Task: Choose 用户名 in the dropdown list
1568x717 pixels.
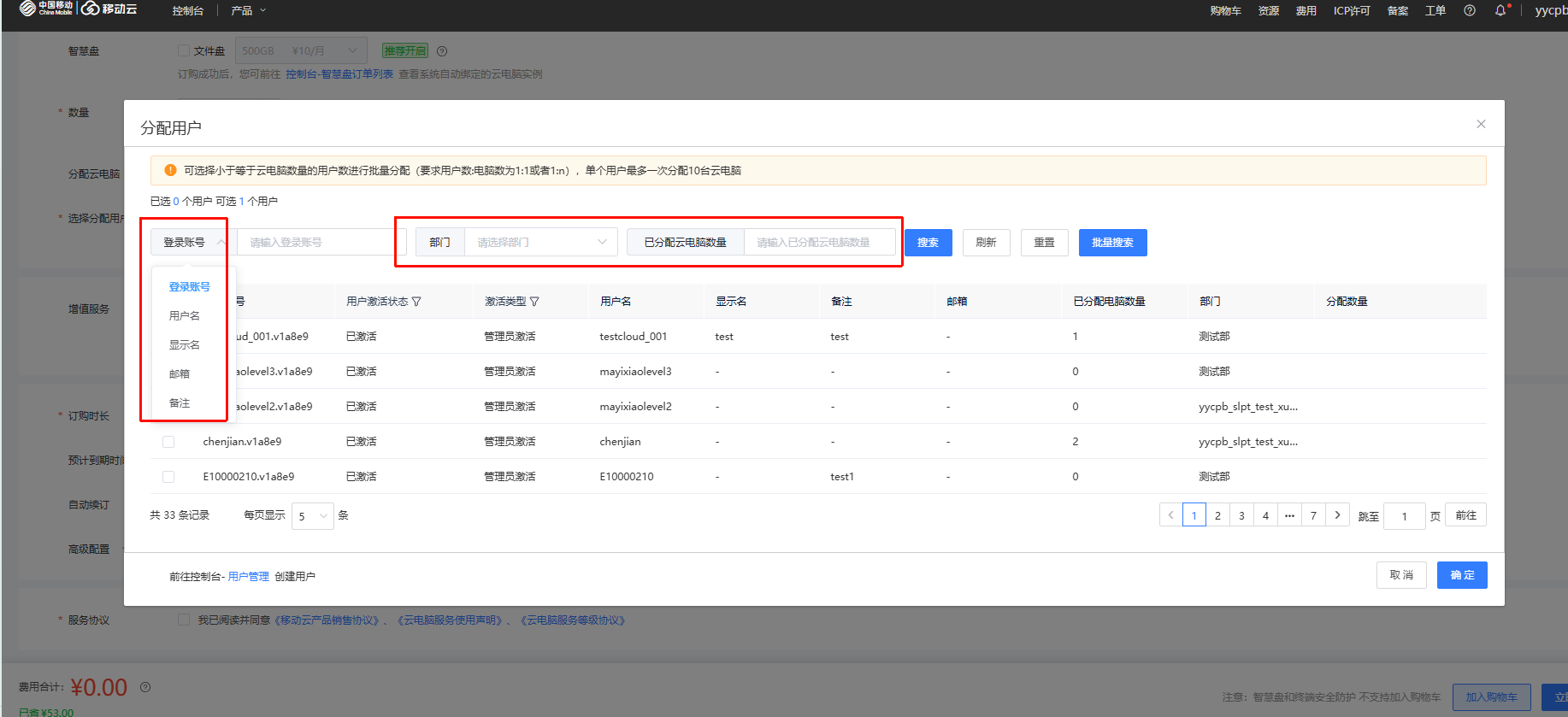Action: pyautogui.click(x=185, y=316)
